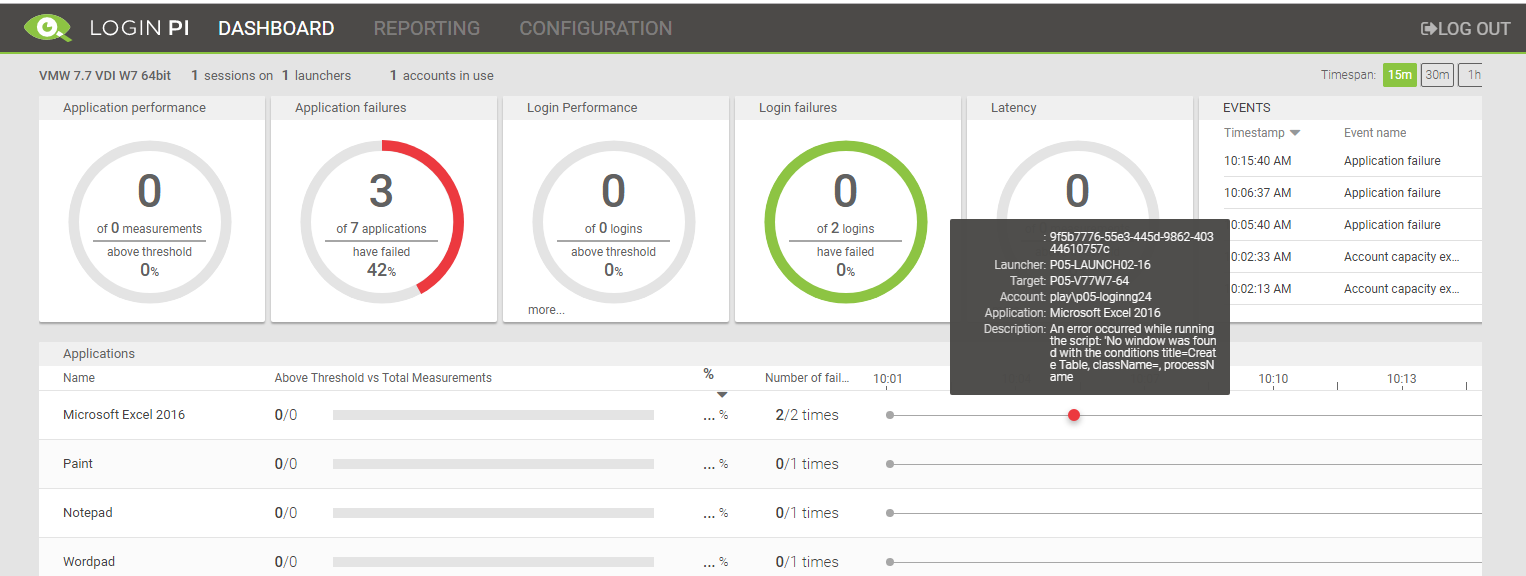Open the 0:02:13 Account capacity event

point(1355,289)
